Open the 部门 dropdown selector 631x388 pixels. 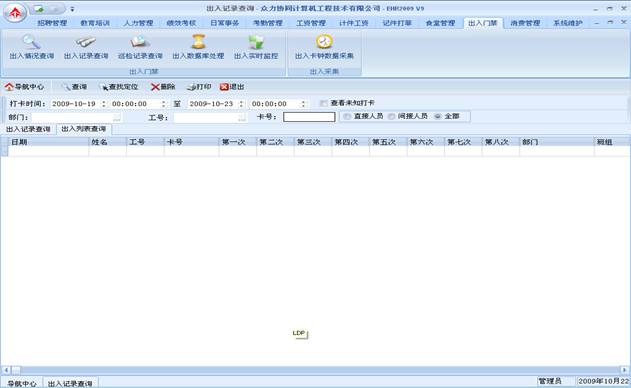117,117
